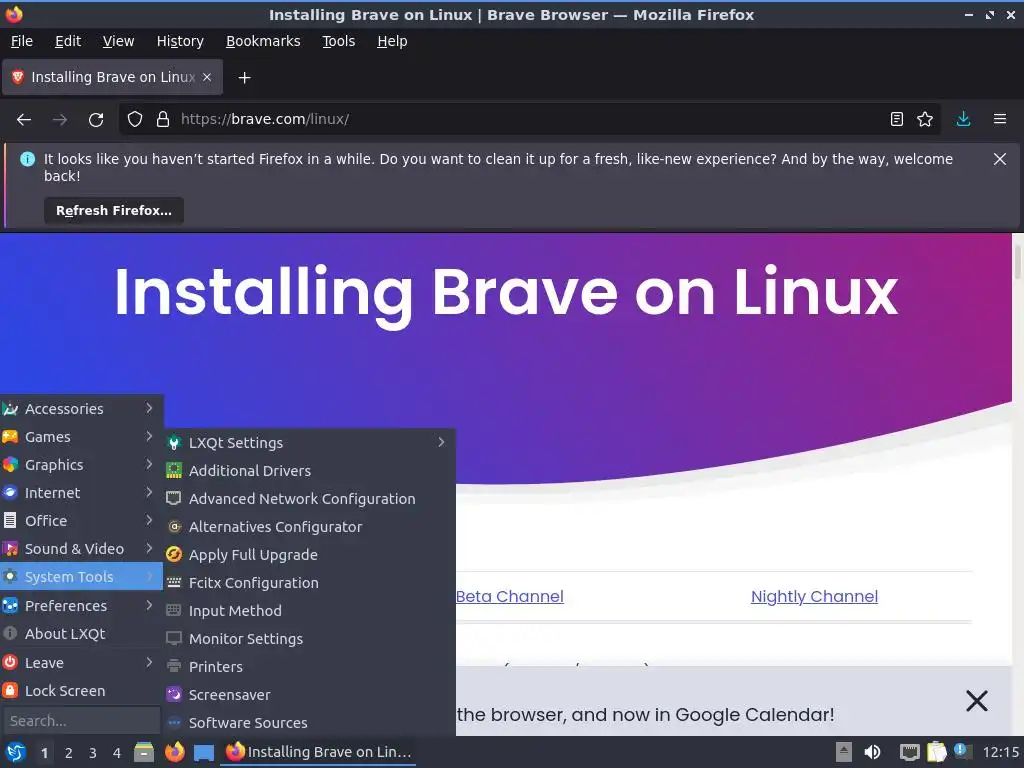Open the Bookmarks menu
This screenshot has width=1024, height=768.
point(263,41)
